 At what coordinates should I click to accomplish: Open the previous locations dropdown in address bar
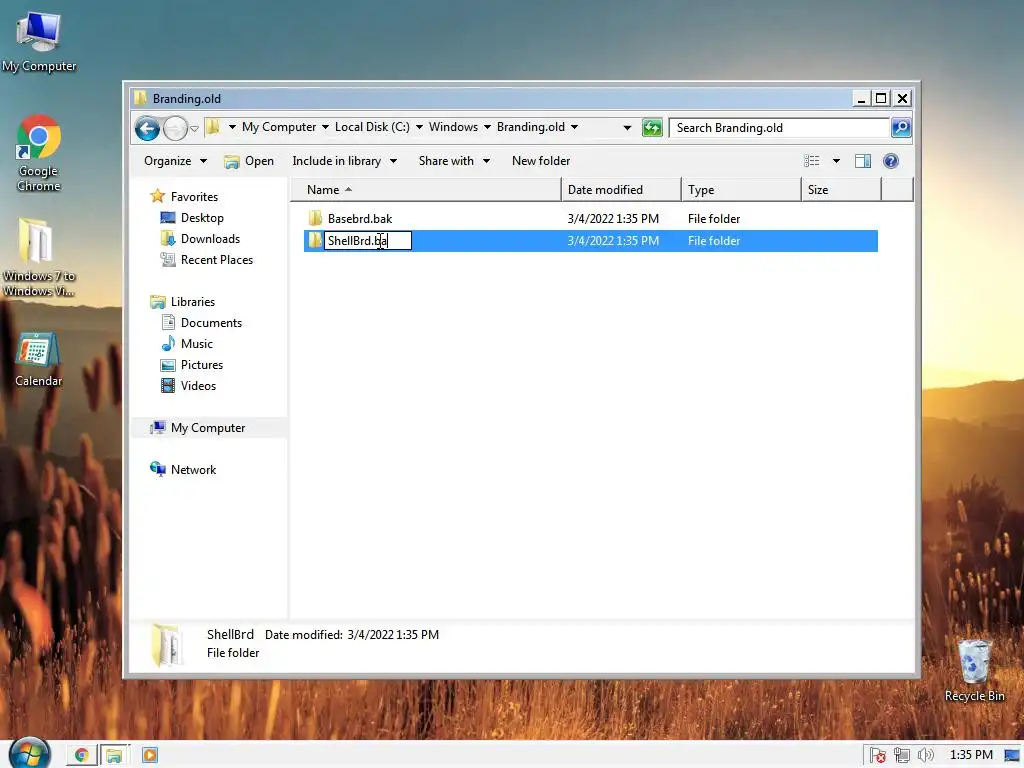coord(627,127)
